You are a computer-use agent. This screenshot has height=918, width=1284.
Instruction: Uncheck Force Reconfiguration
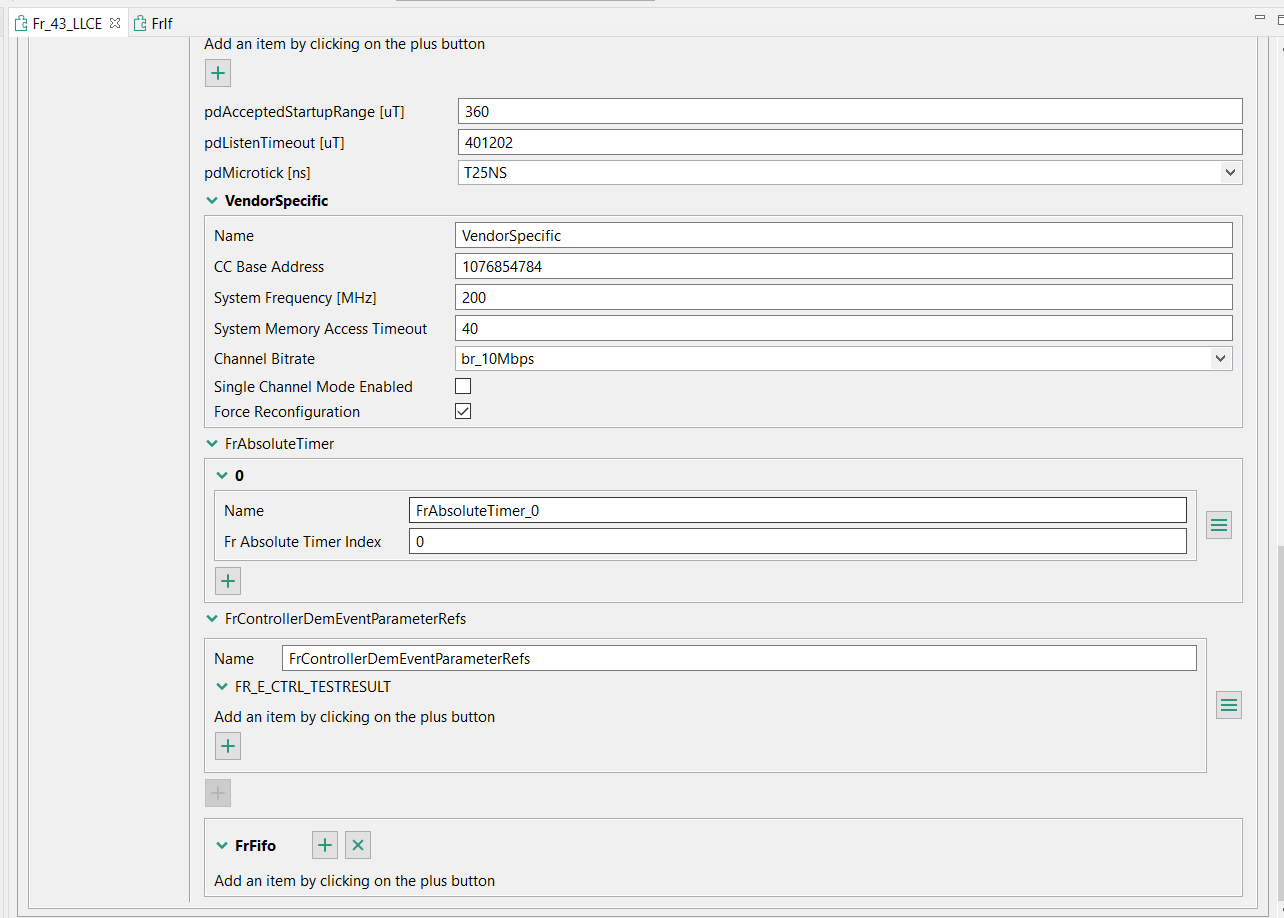point(462,410)
